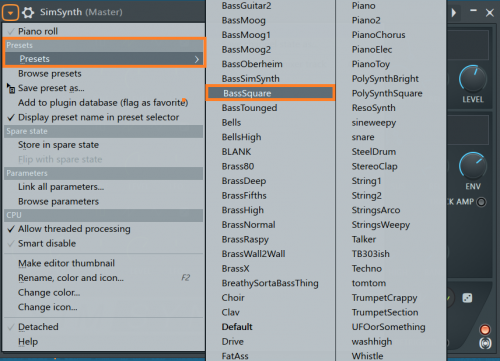
Task: Click the red record indicator icon
Action: coord(485,330)
